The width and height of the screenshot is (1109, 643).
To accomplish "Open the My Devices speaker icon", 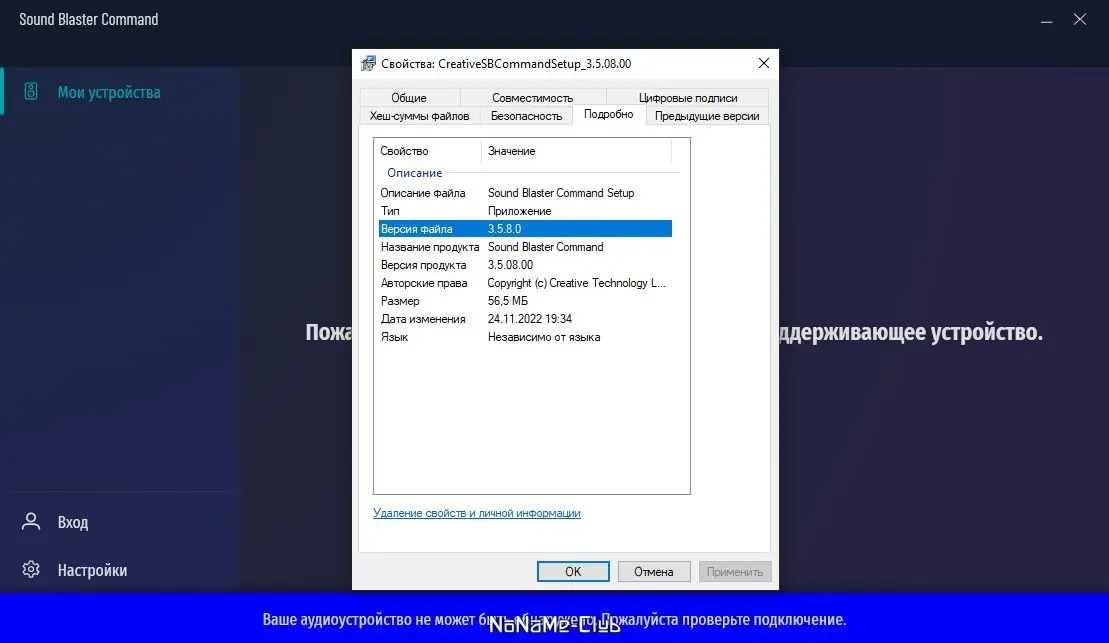I will 30,91.
